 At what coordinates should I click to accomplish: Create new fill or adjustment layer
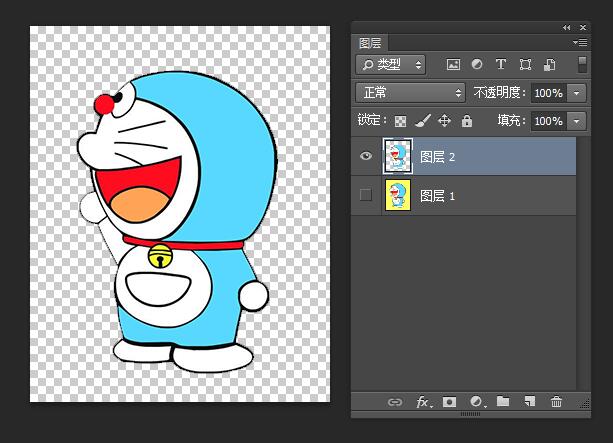(x=477, y=402)
